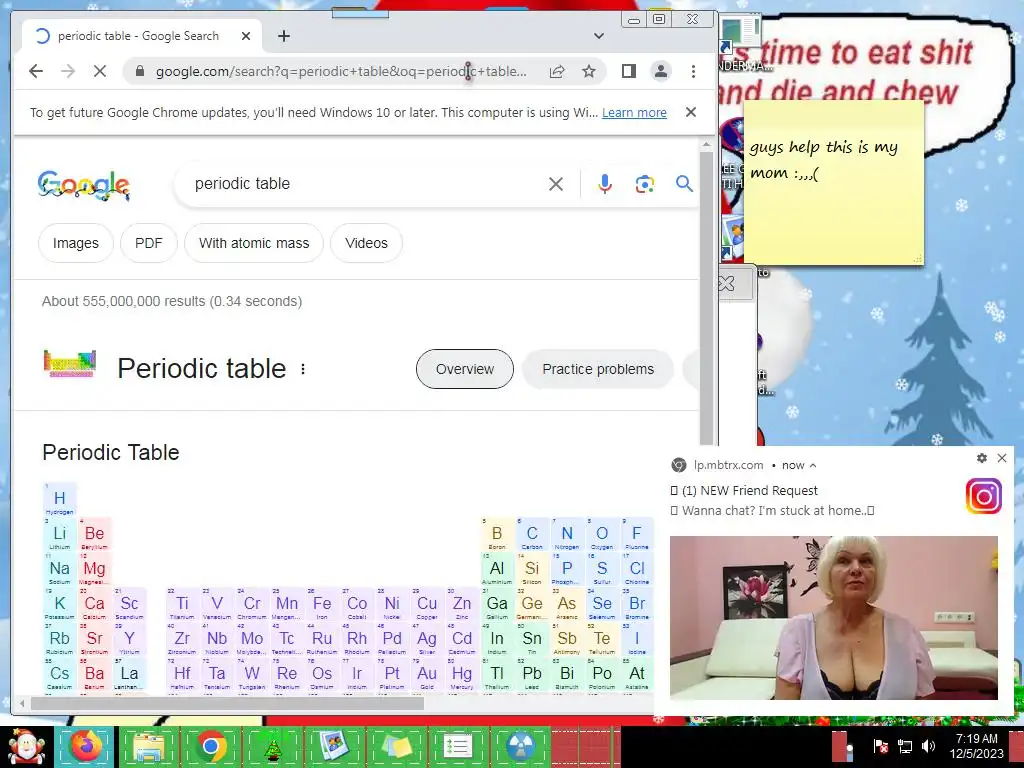The height and width of the screenshot is (768, 1024).
Task: Click the address bar URL in Chrome
Action: [x=341, y=71]
